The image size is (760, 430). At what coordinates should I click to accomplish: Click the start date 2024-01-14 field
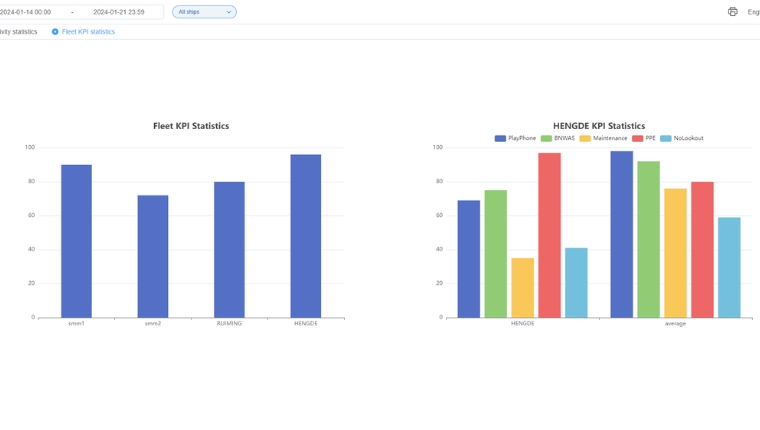(28, 12)
